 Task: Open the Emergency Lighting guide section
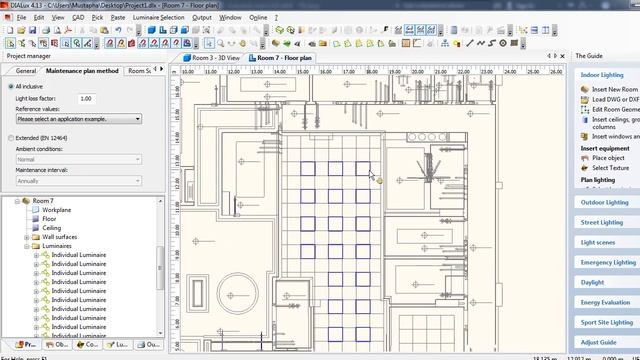click(x=608, y=262)
